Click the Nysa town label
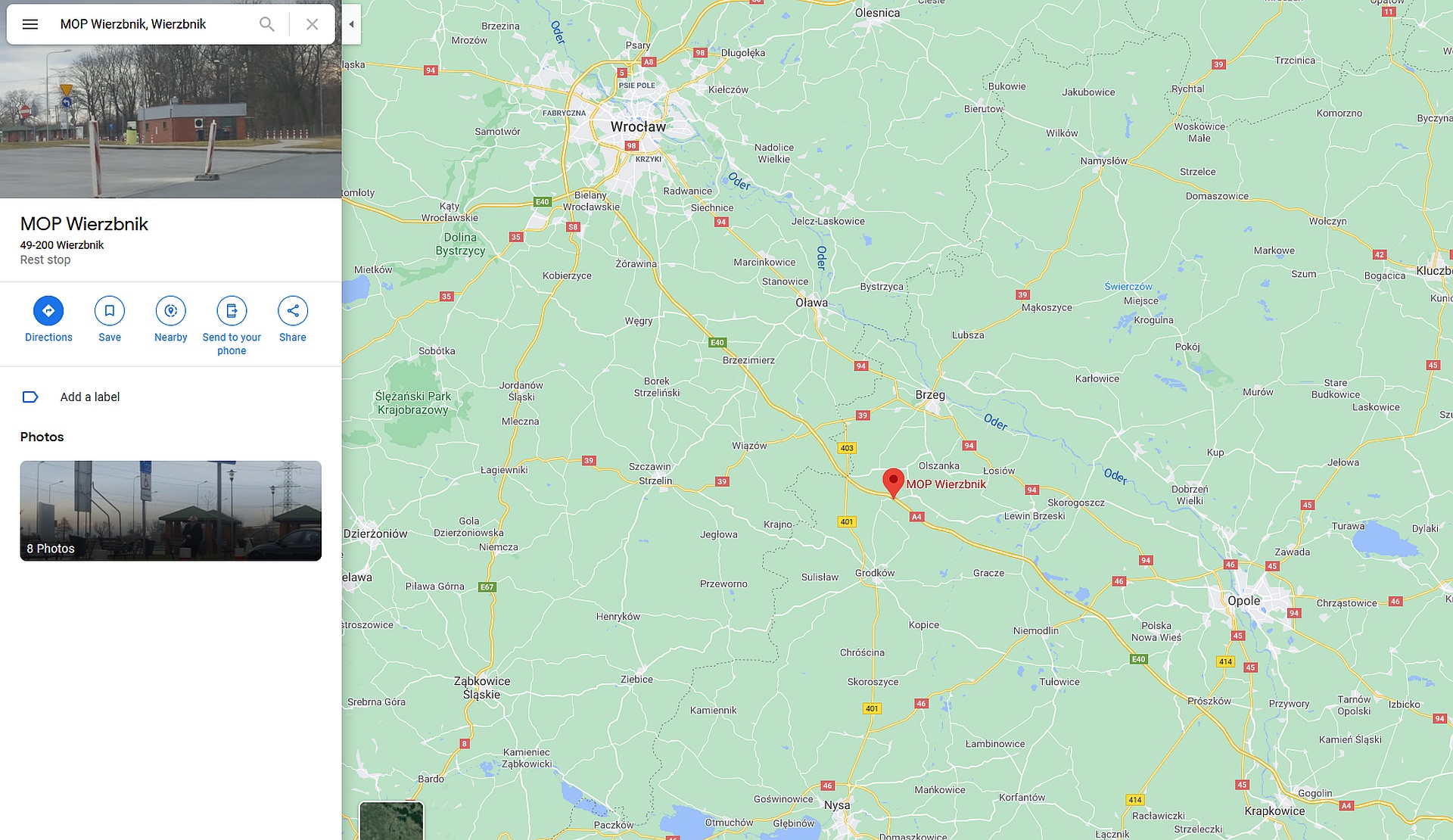This screenshot has height=840, width=1453. [x=837, y=805]
